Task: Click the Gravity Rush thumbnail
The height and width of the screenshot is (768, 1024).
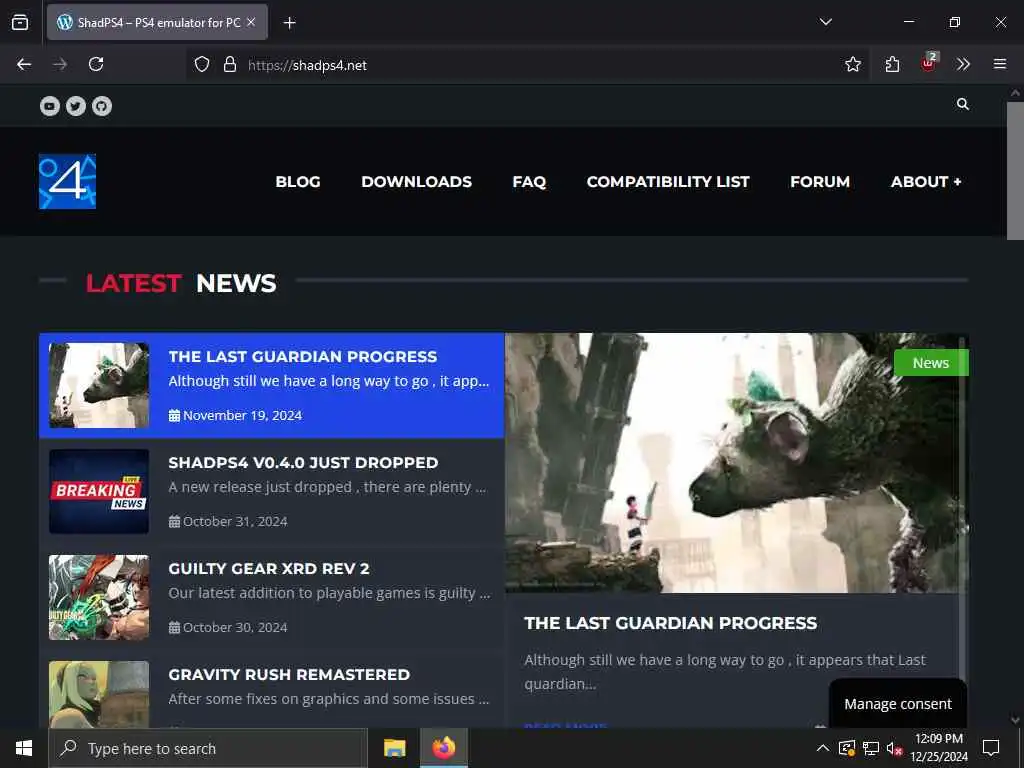Action: coord(99,694)
